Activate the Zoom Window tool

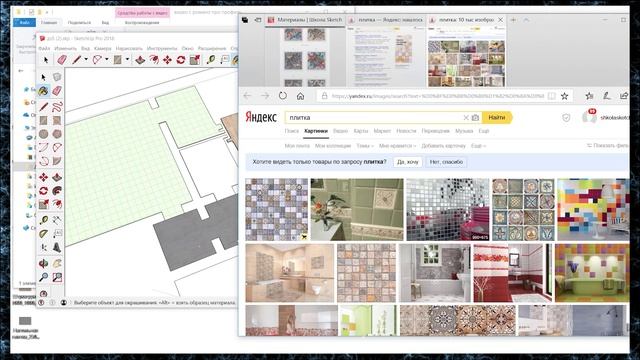pyautogui.click(x=57, y=277)
